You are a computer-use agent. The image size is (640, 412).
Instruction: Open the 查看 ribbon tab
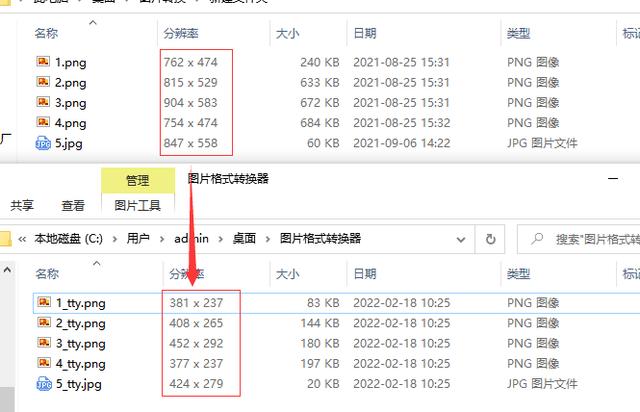pyautogui.click(x=73, y=205)
